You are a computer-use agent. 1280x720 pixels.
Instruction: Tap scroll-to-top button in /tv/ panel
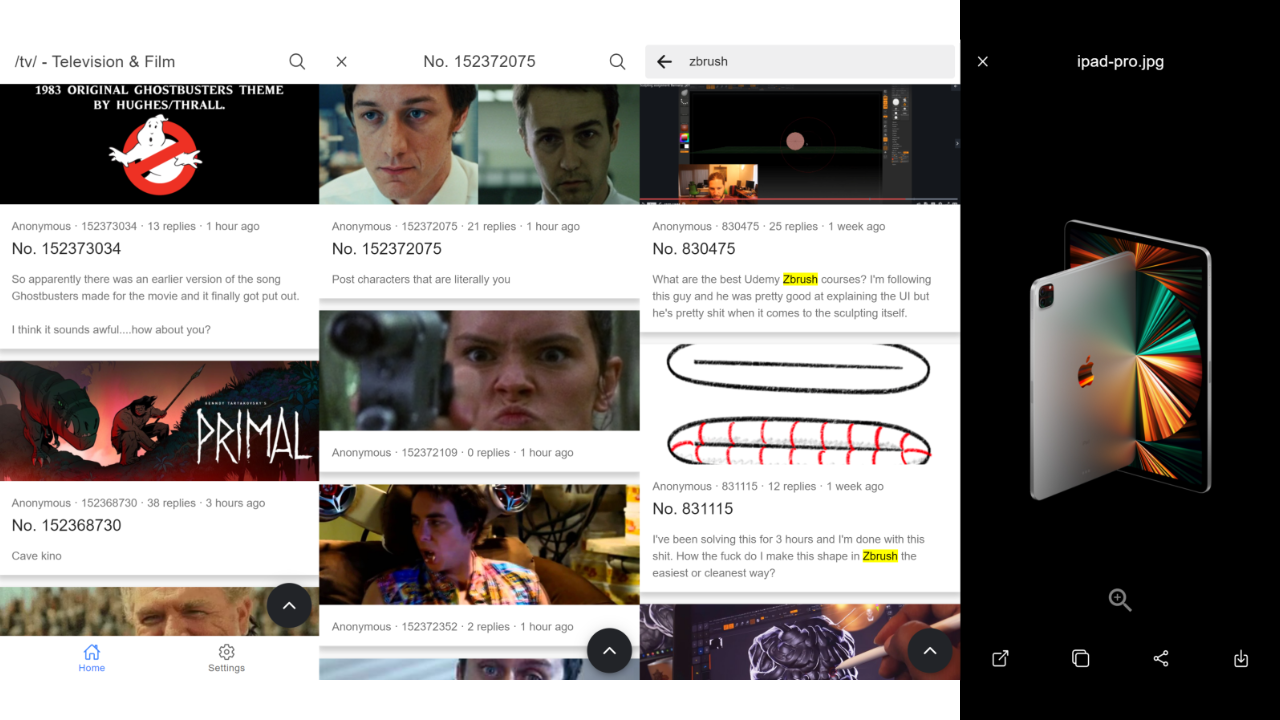(x=289, y=605)
